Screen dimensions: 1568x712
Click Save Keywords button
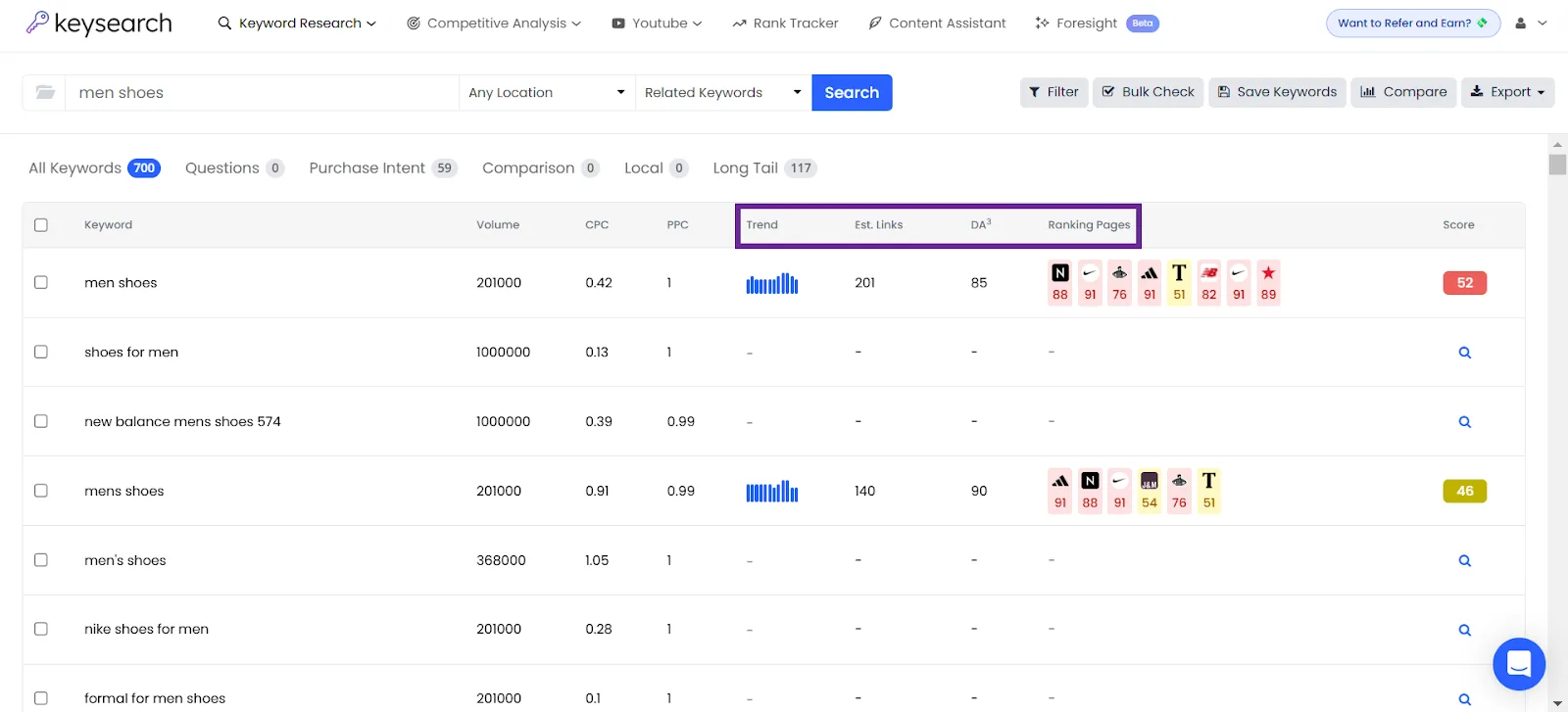coord(1277,92)
